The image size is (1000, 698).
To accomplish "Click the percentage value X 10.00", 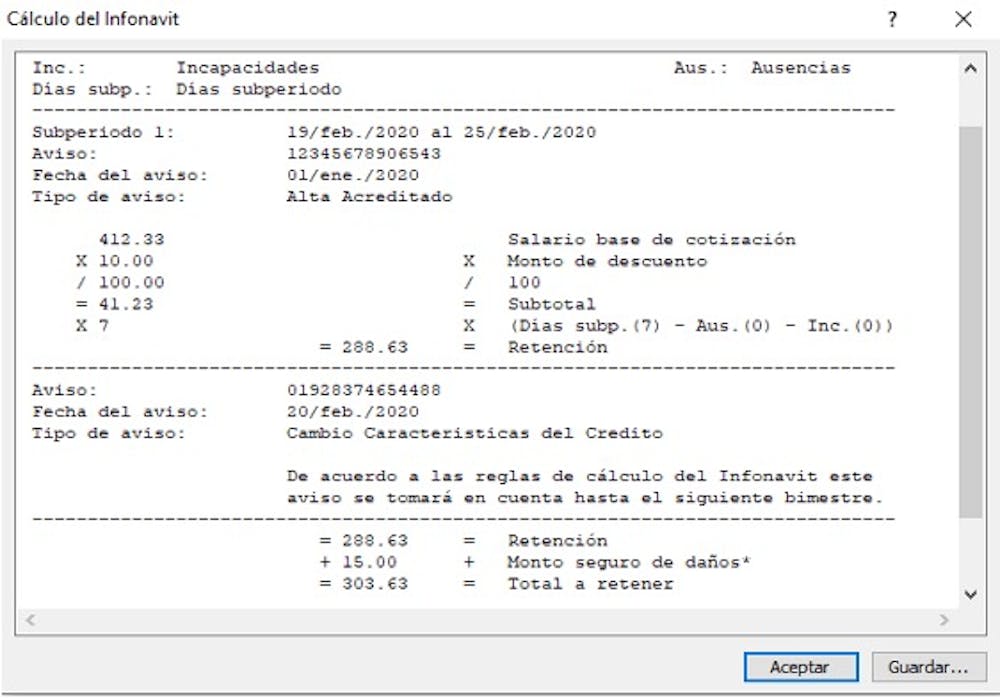I will click(x=115, y=262).
